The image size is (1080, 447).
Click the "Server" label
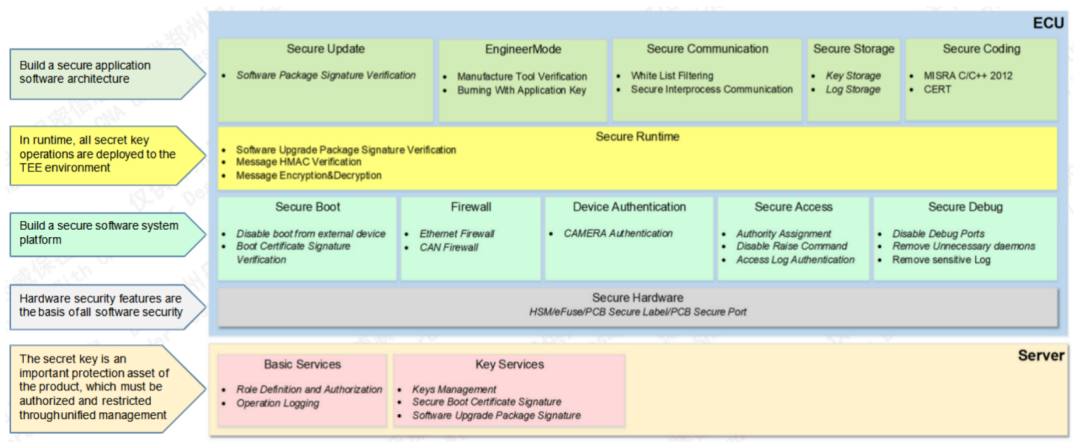[1041, 355]
